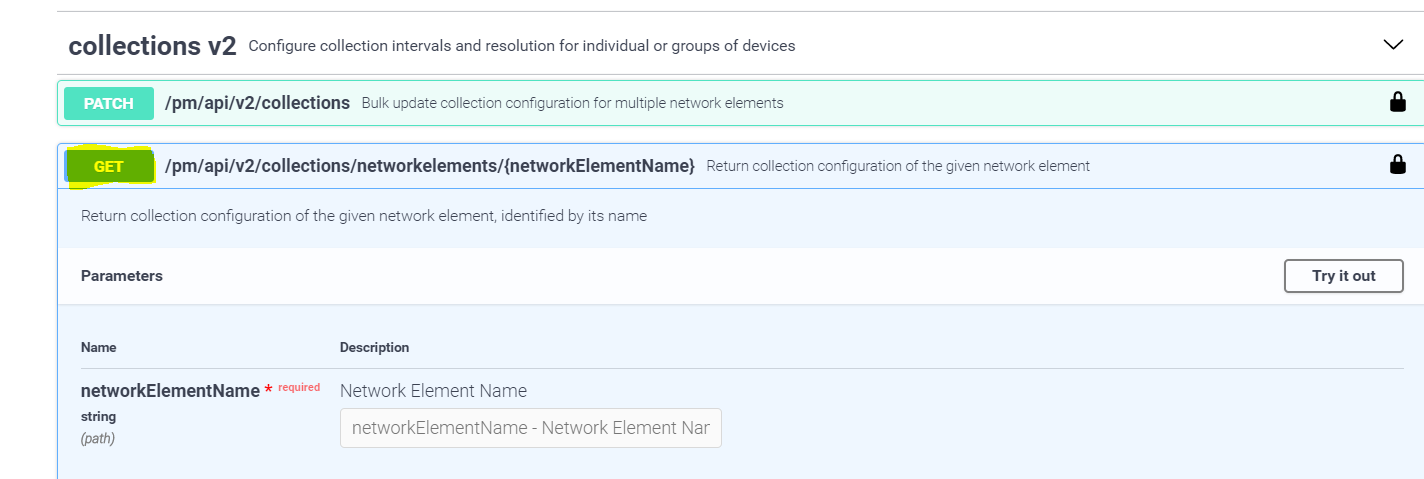The width and height of the screenshot is (1424, 479).
Task: Click the '(path)' location text
Action: coord(98,438)
